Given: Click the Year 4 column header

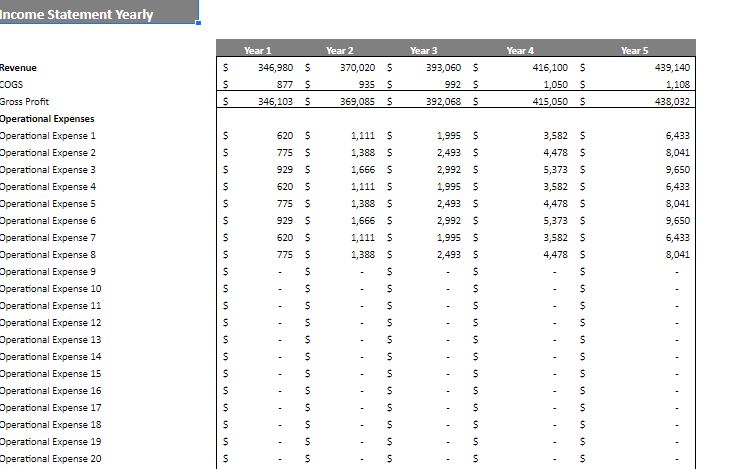Looking at the screenshot, I should pyautogui.click(x=520, y=50).
